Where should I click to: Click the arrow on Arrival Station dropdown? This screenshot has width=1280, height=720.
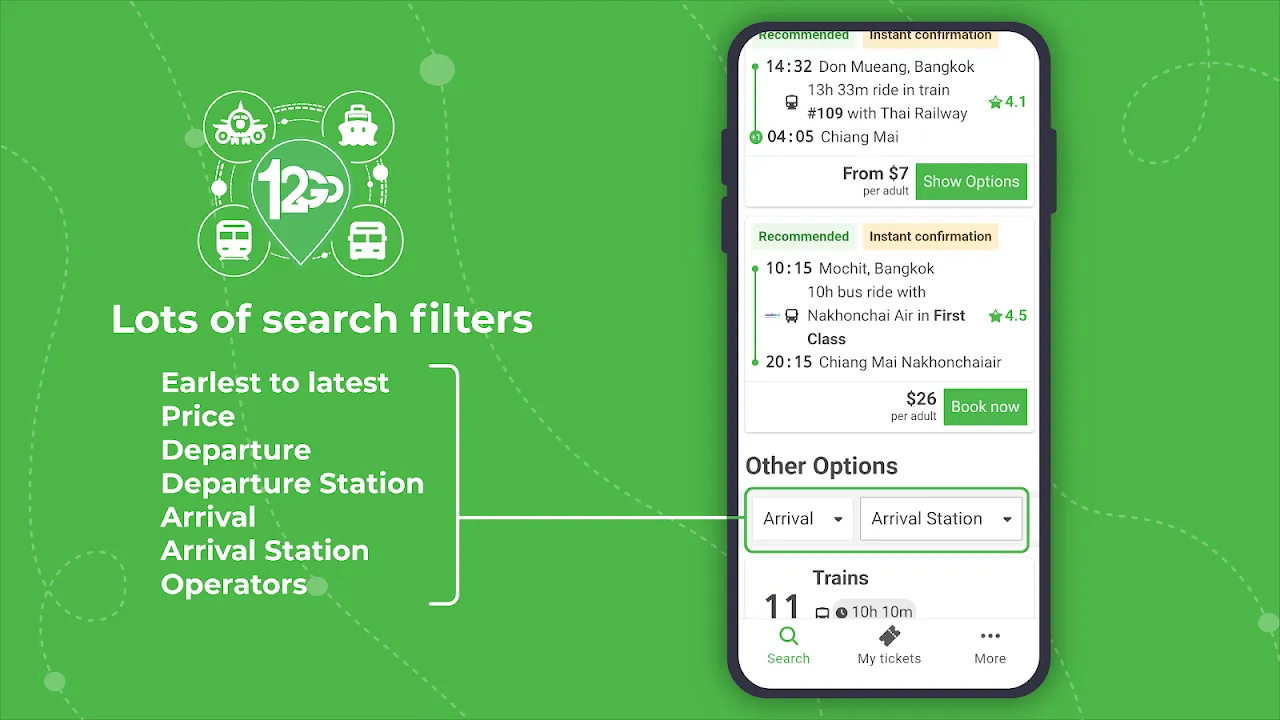click(x=1007, y=520)
